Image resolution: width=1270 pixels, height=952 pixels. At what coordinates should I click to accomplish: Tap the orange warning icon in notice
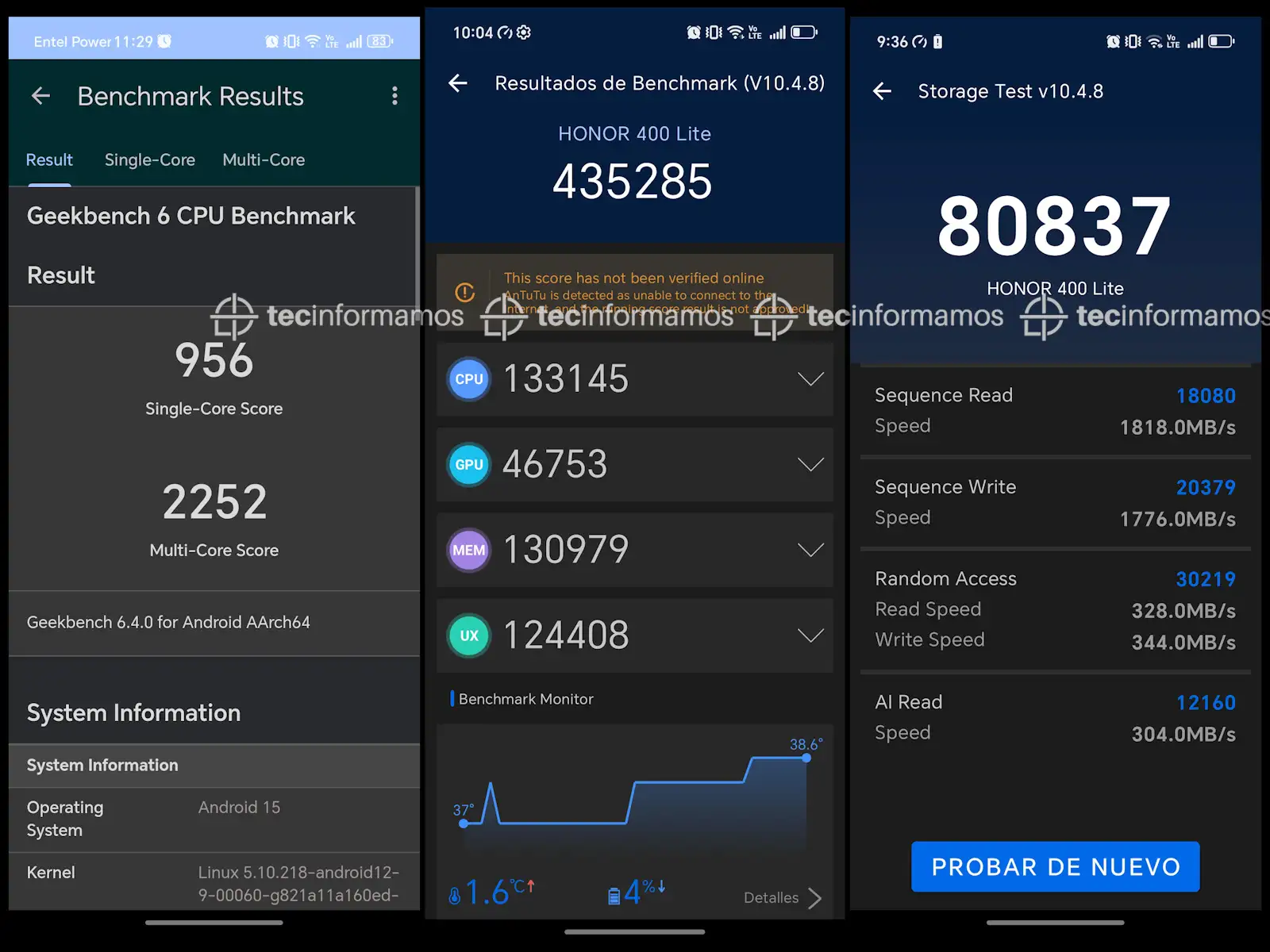point(465,293)
